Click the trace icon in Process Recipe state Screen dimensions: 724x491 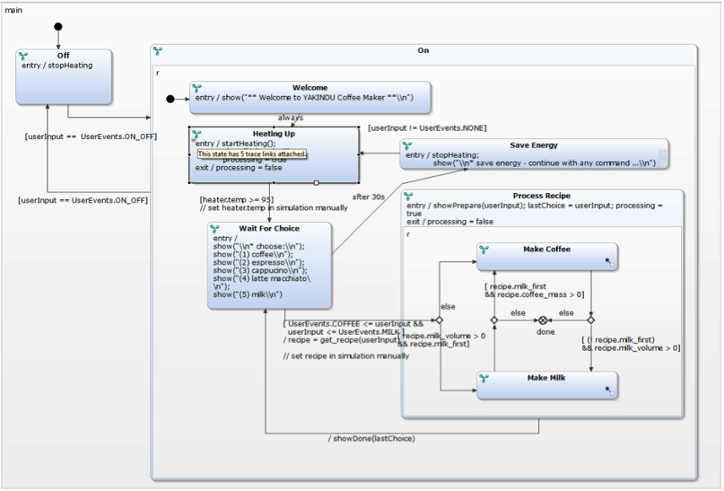[x=407, y=196]
